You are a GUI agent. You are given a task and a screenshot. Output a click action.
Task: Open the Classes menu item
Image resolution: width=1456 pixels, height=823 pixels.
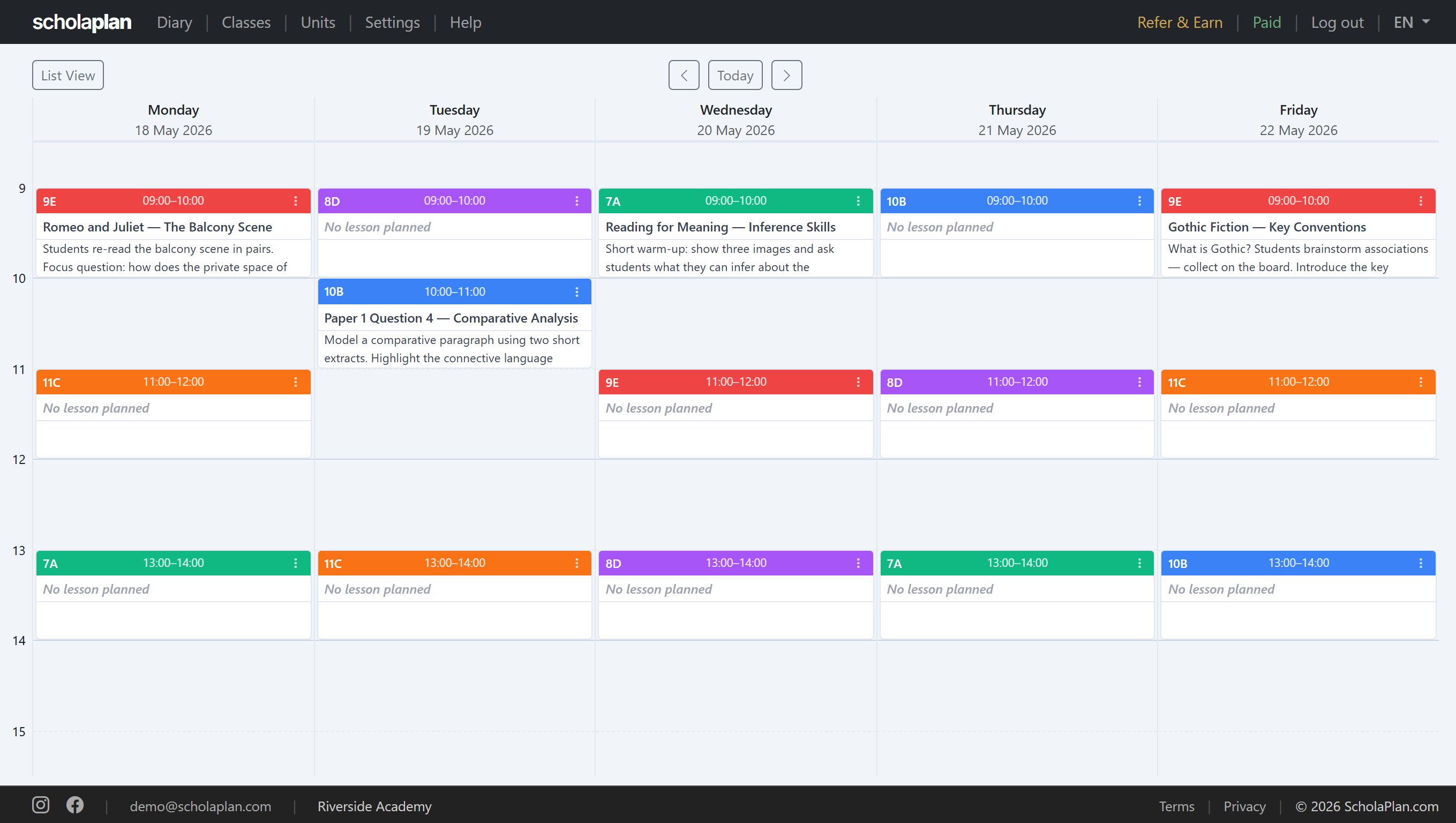click(246, 22)
